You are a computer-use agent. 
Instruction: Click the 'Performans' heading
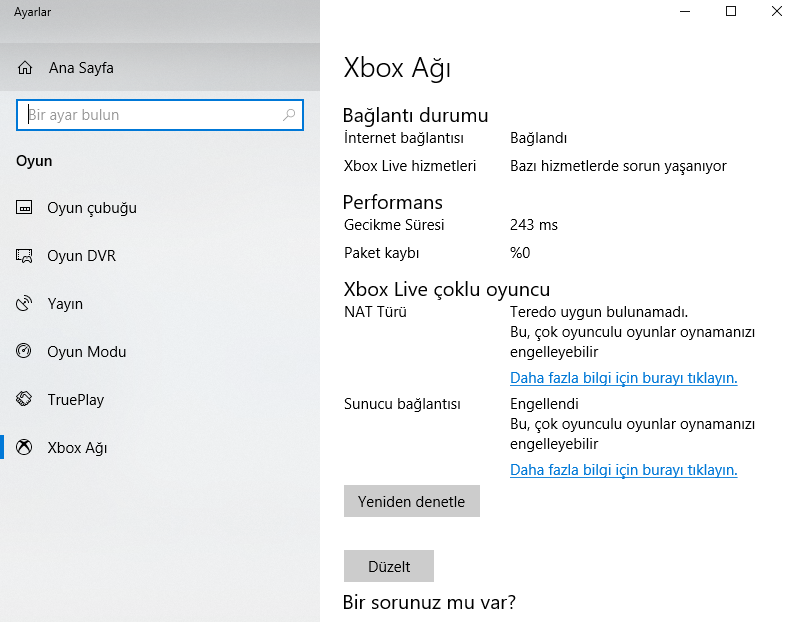392,202
